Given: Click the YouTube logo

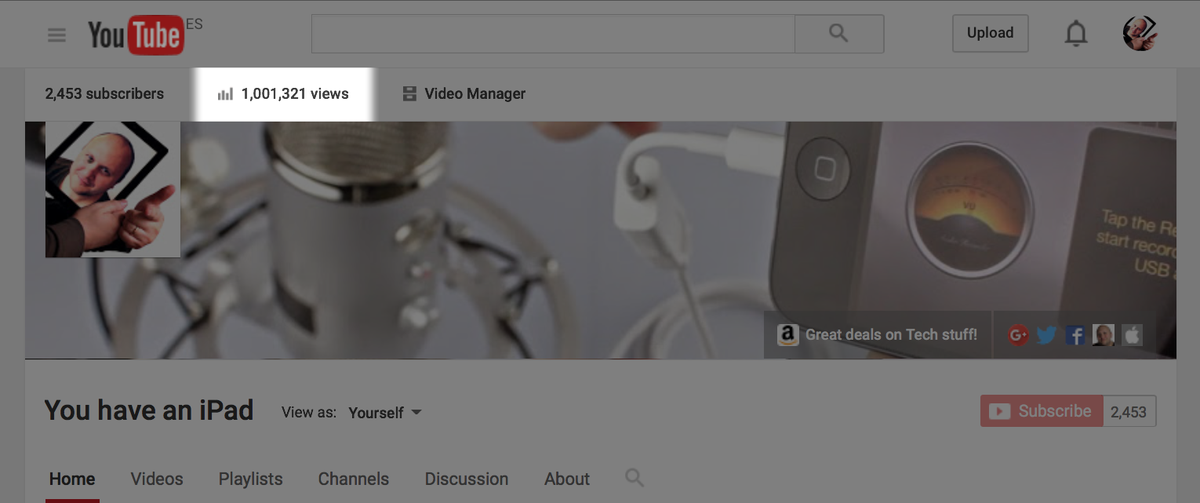Looking at the screenshot, I should 135,35.
